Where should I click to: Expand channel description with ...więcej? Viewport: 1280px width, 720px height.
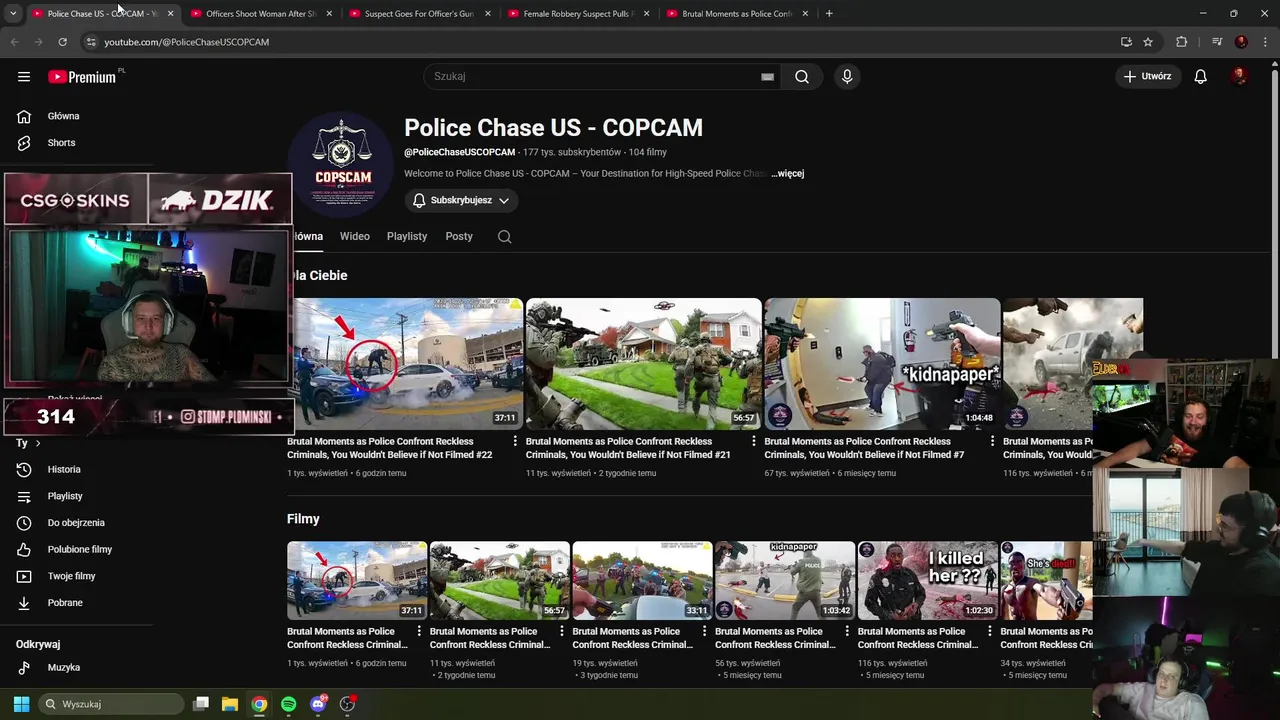click(788, 173)
